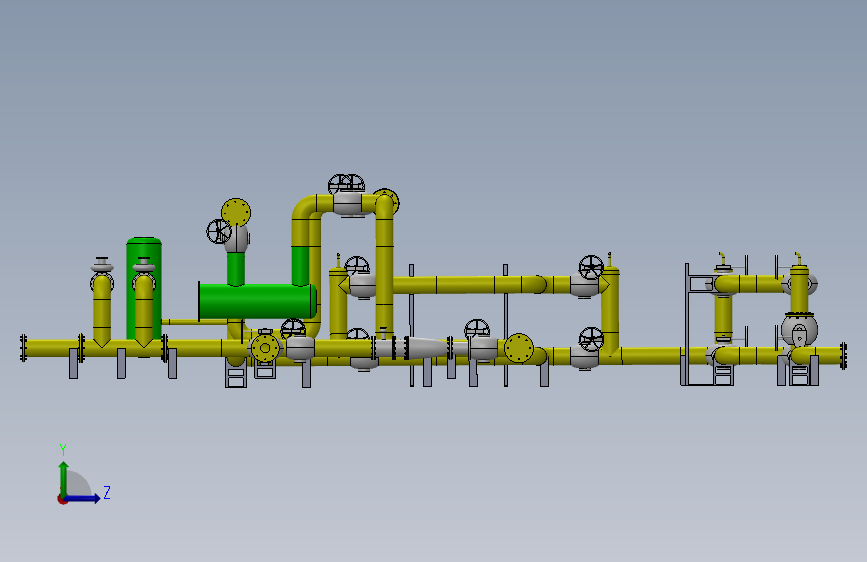Click the blue Z axis arrow of triad
The image size is (867, 562).
coord(83,498)
